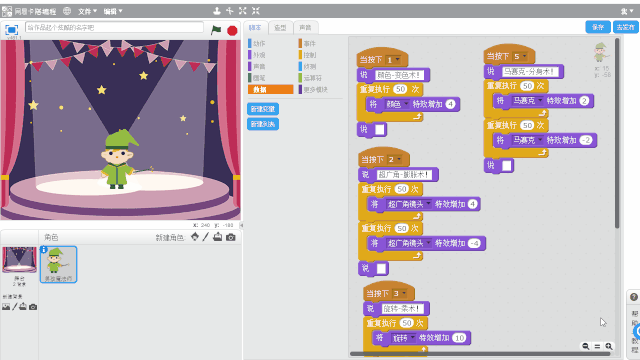Screen dimensions: 640x360
Task: Switch to the 脚本 tab
Action: pyautogui.click(x=255, y=27)
